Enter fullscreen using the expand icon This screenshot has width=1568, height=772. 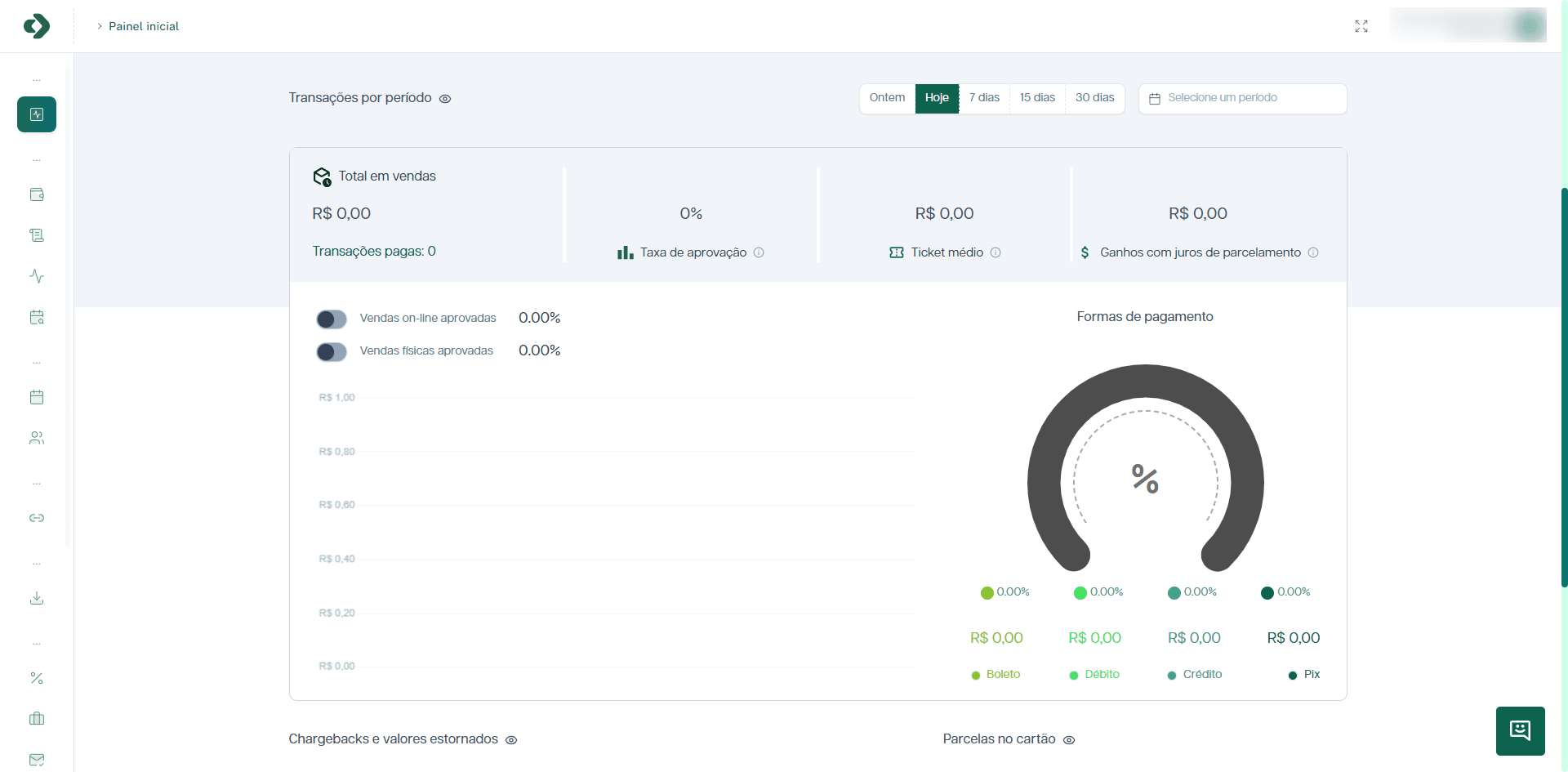pyautogui.click(x=1361, y=26)
